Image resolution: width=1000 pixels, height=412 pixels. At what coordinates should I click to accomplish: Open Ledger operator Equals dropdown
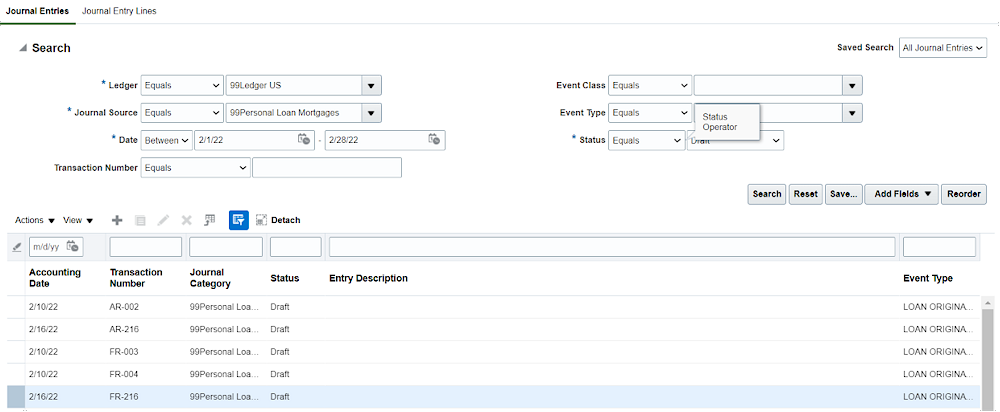pyautogui.click(x=182, y=85)
